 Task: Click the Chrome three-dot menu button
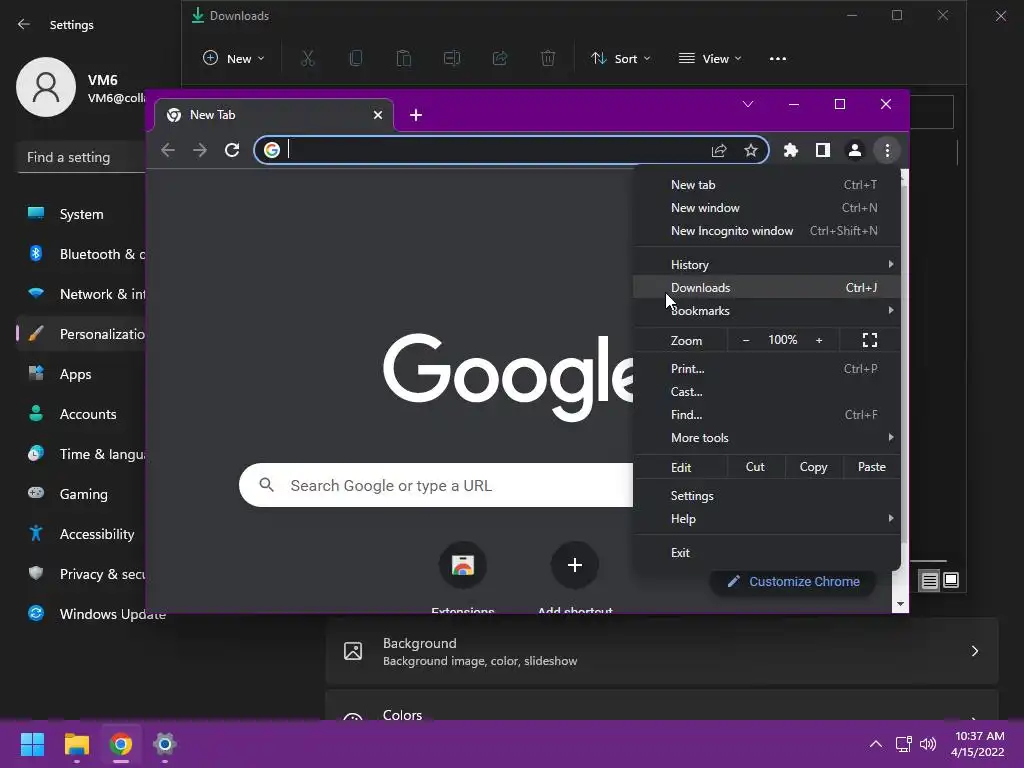(887, 151)
